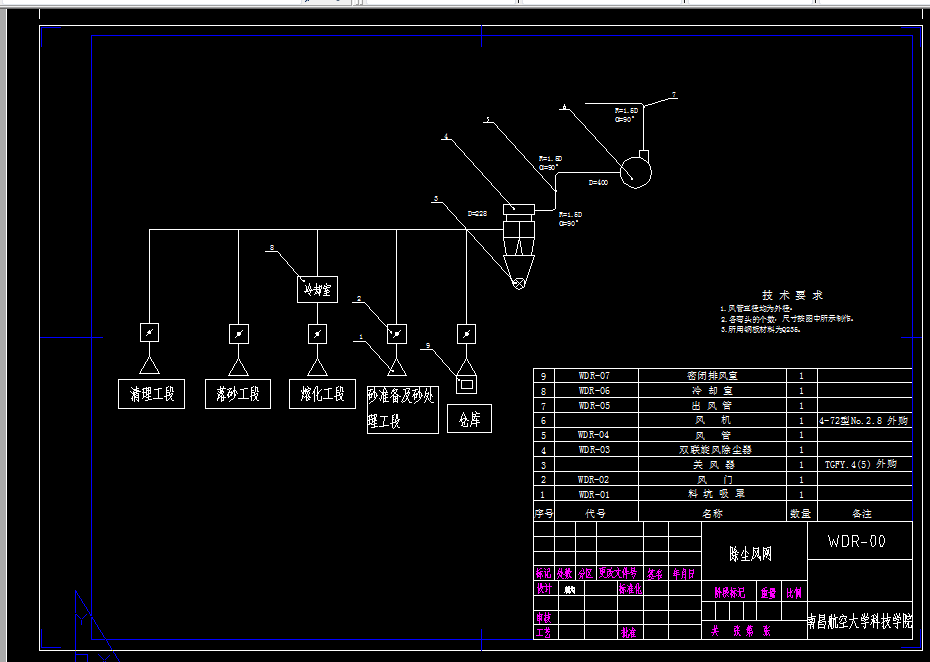The image size is (930, 662).
Task: Click the 熔化工段 label box
Action: tap(322, 394)
